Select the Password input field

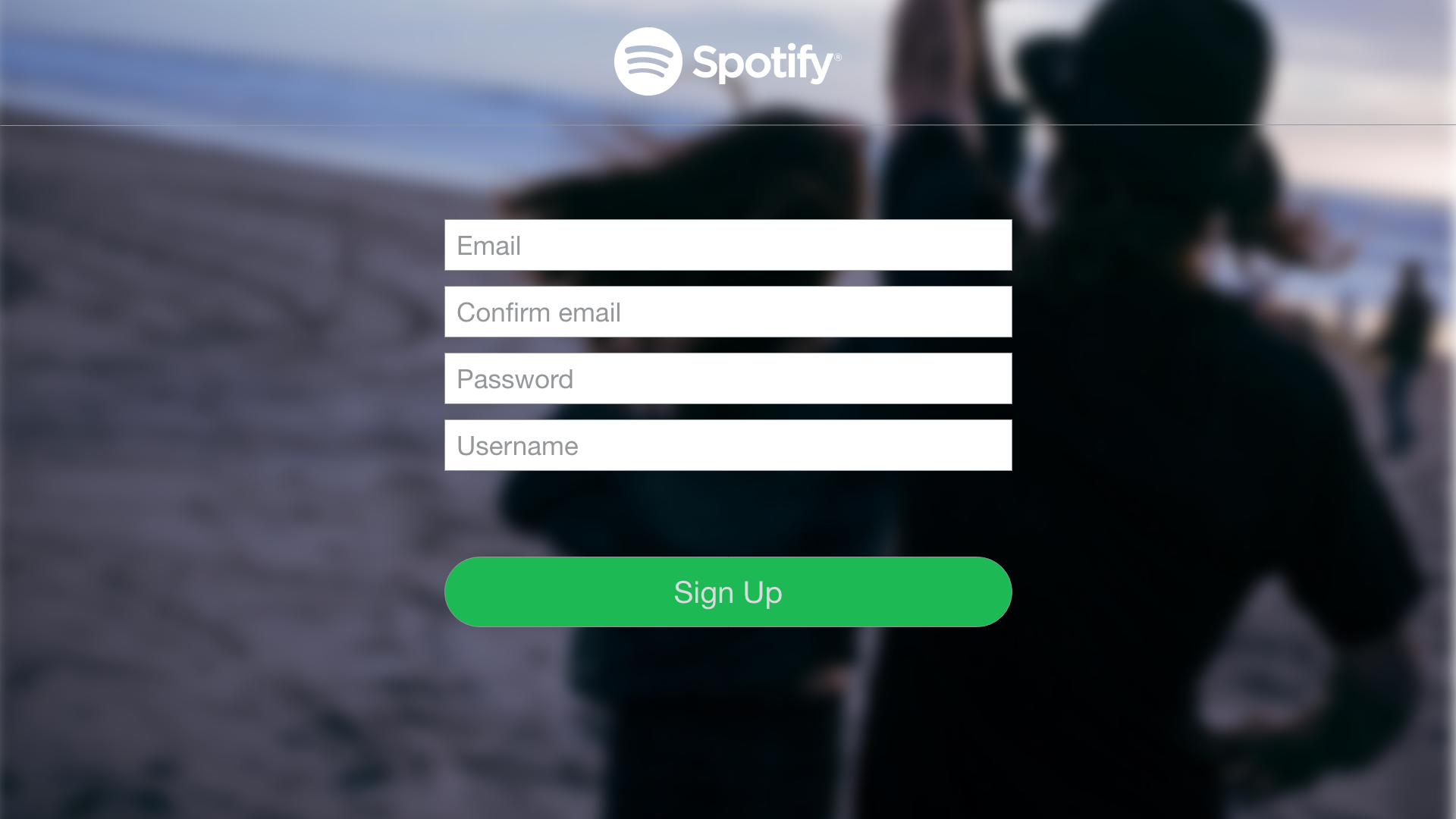pos(728,378)
